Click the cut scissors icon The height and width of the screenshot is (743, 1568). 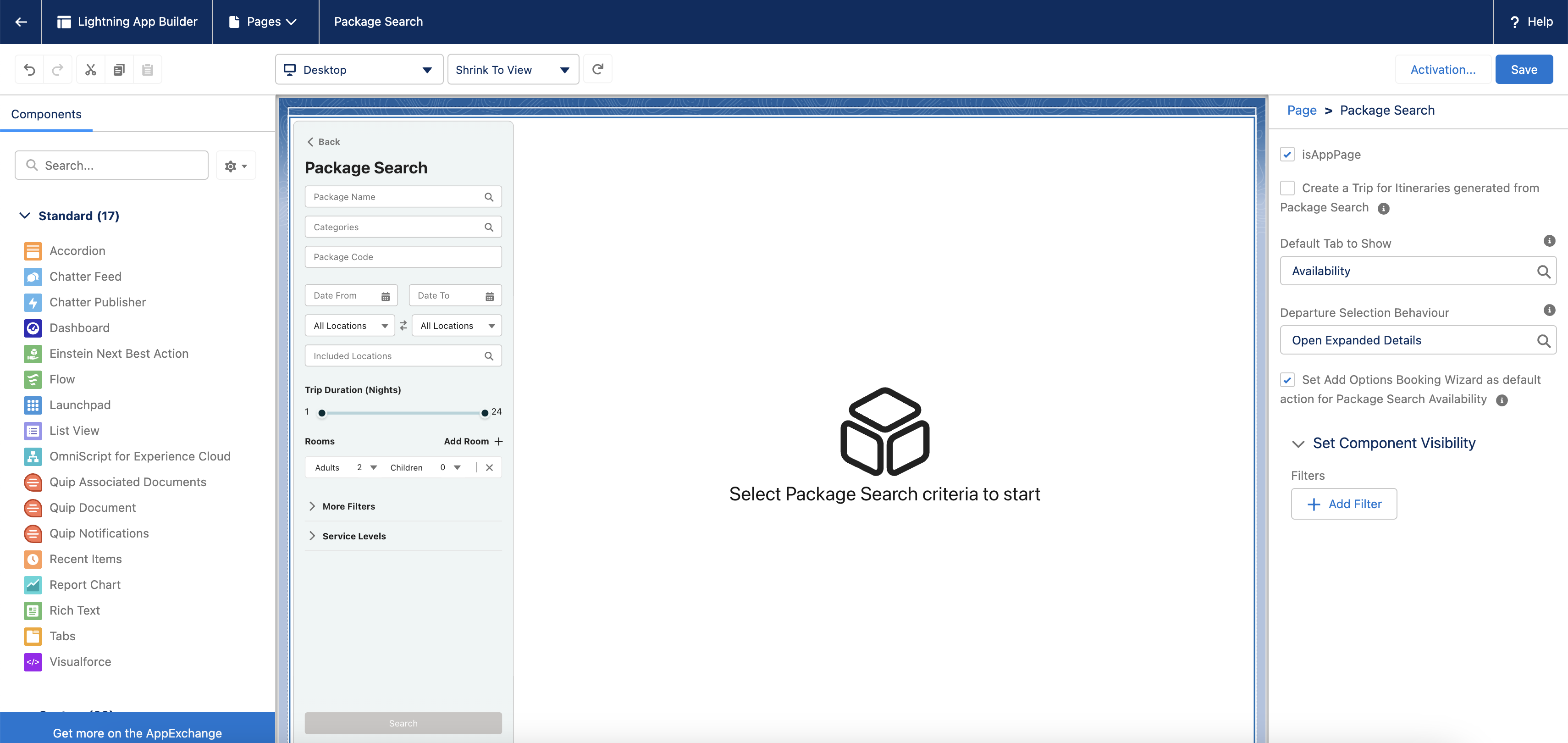[91, 69]
